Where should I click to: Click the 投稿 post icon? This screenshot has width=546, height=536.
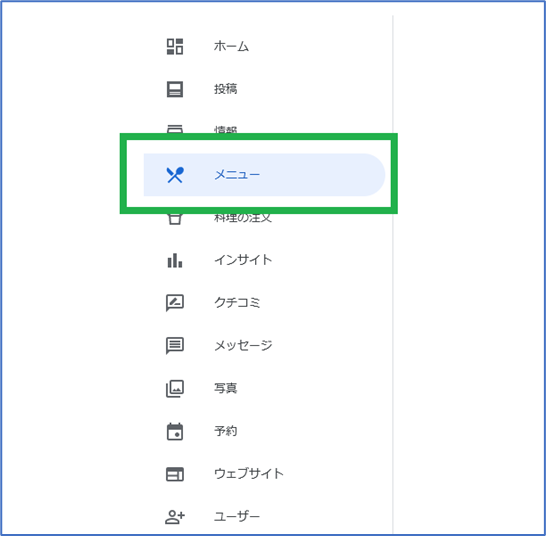coord(175,89)
